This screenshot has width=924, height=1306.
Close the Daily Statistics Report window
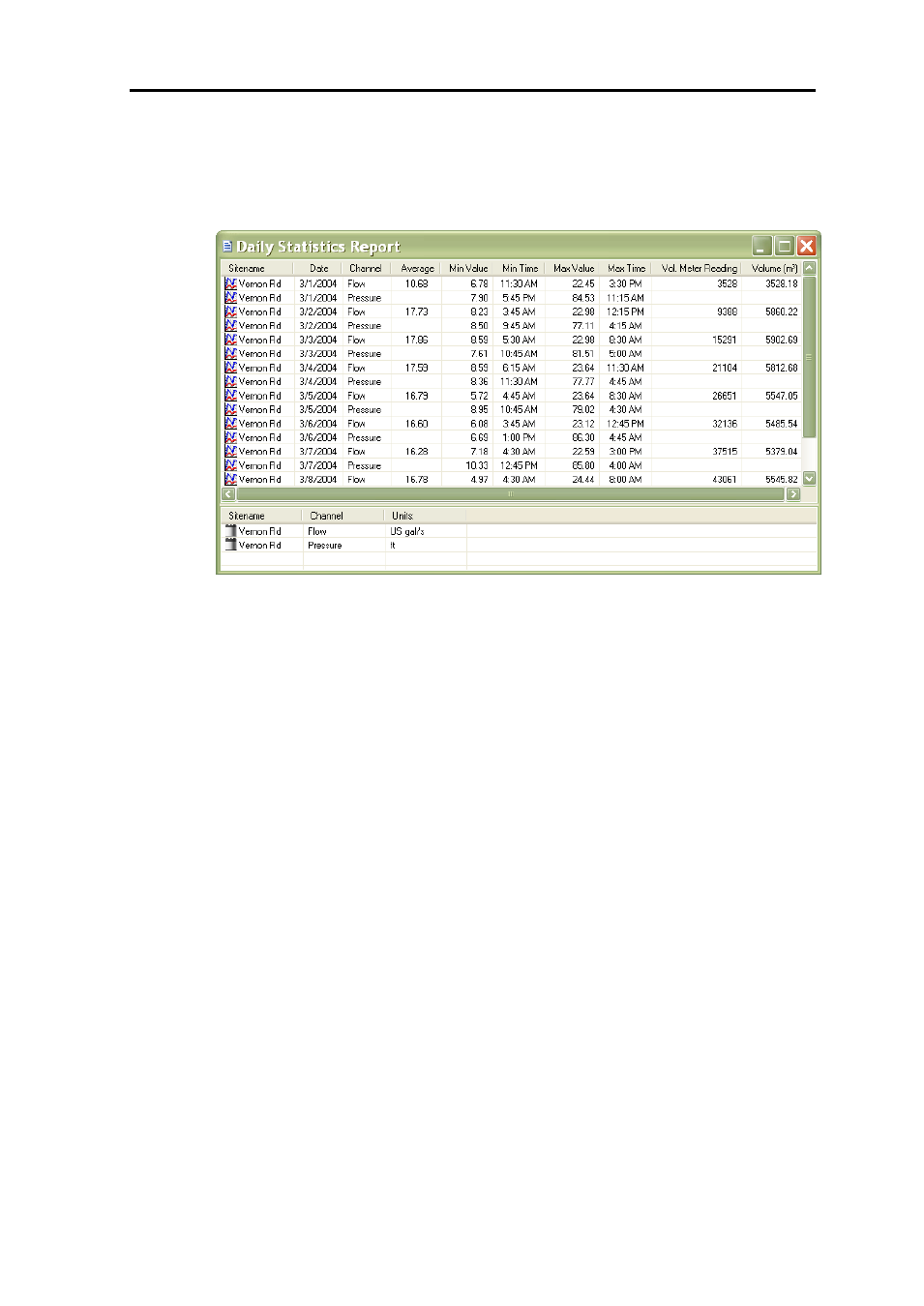click(x=807, y=246)
